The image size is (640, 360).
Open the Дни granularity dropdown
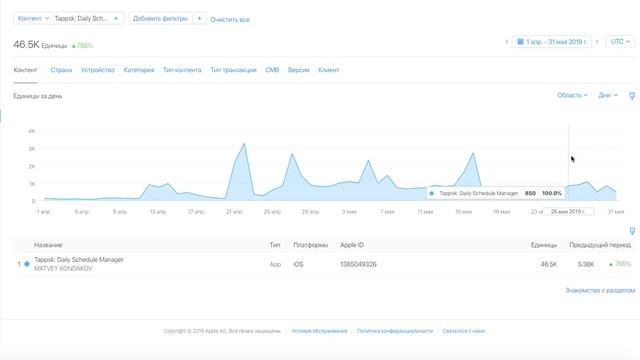click(x=608, y=95)
